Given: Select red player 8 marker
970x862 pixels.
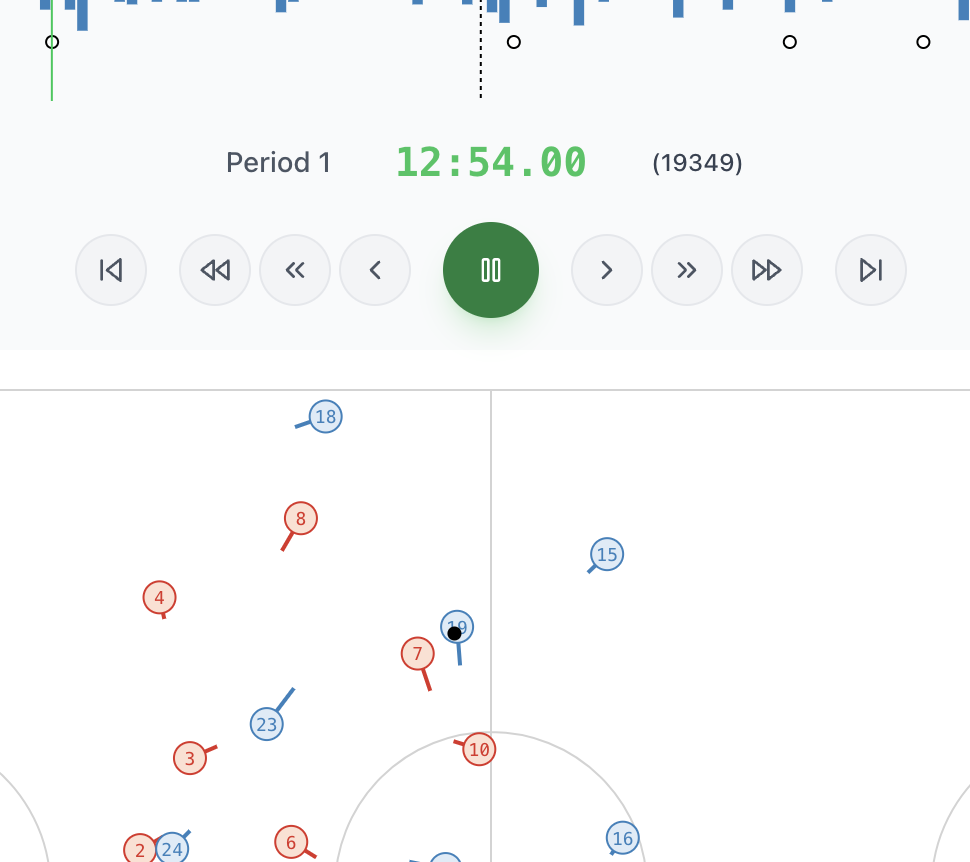Looking at the screenshot, I should coord(301,518).
